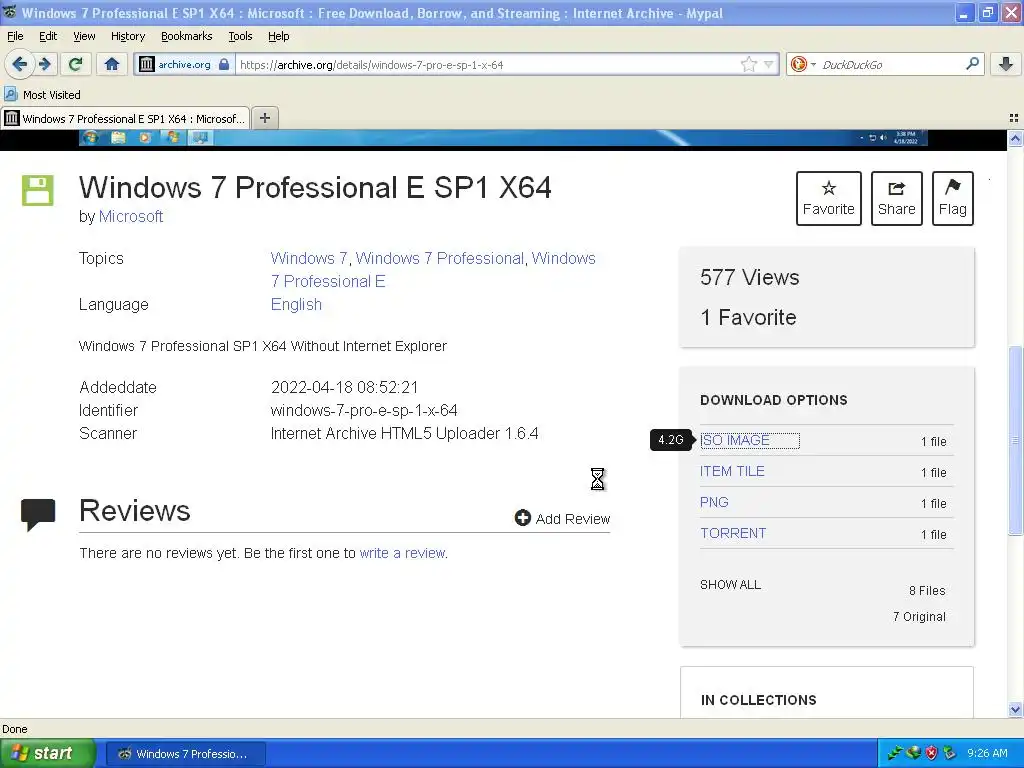This screenshot has height=768, width=1024.
Task: Open the View menu
Action: coord(84,36)
